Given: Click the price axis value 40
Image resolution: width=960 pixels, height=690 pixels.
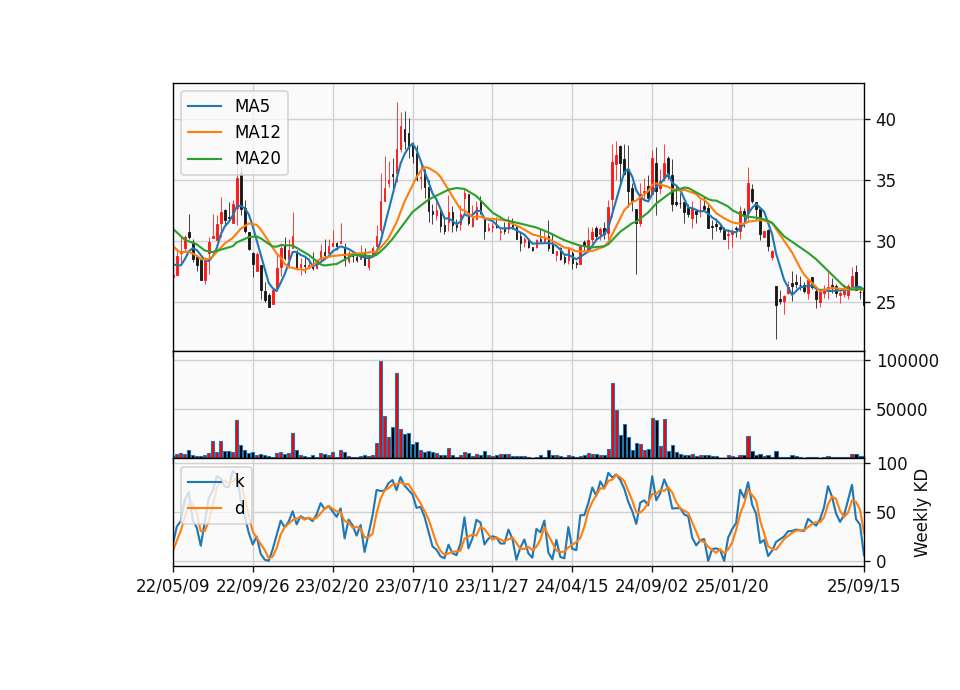Looking at the screenshot, I should point(886,120).
